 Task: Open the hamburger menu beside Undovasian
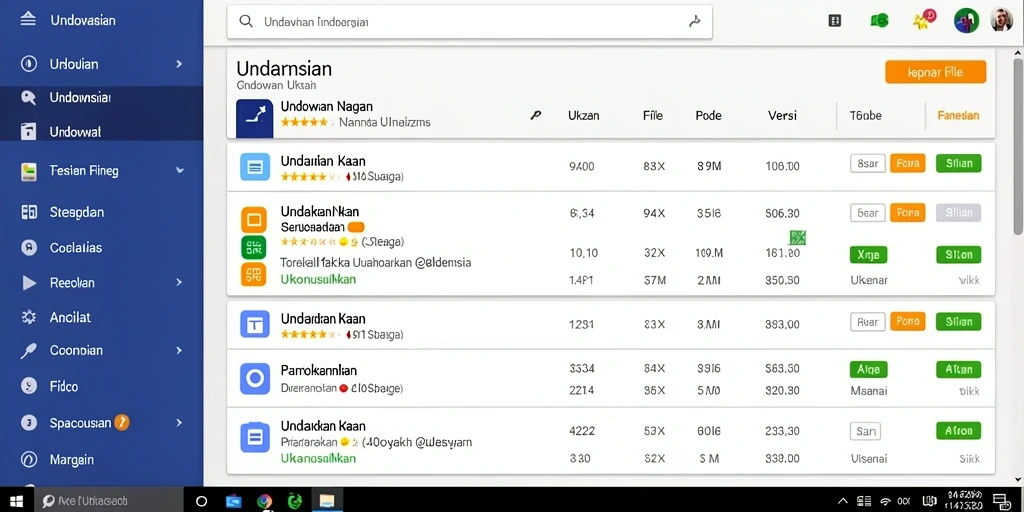point(28,20)
